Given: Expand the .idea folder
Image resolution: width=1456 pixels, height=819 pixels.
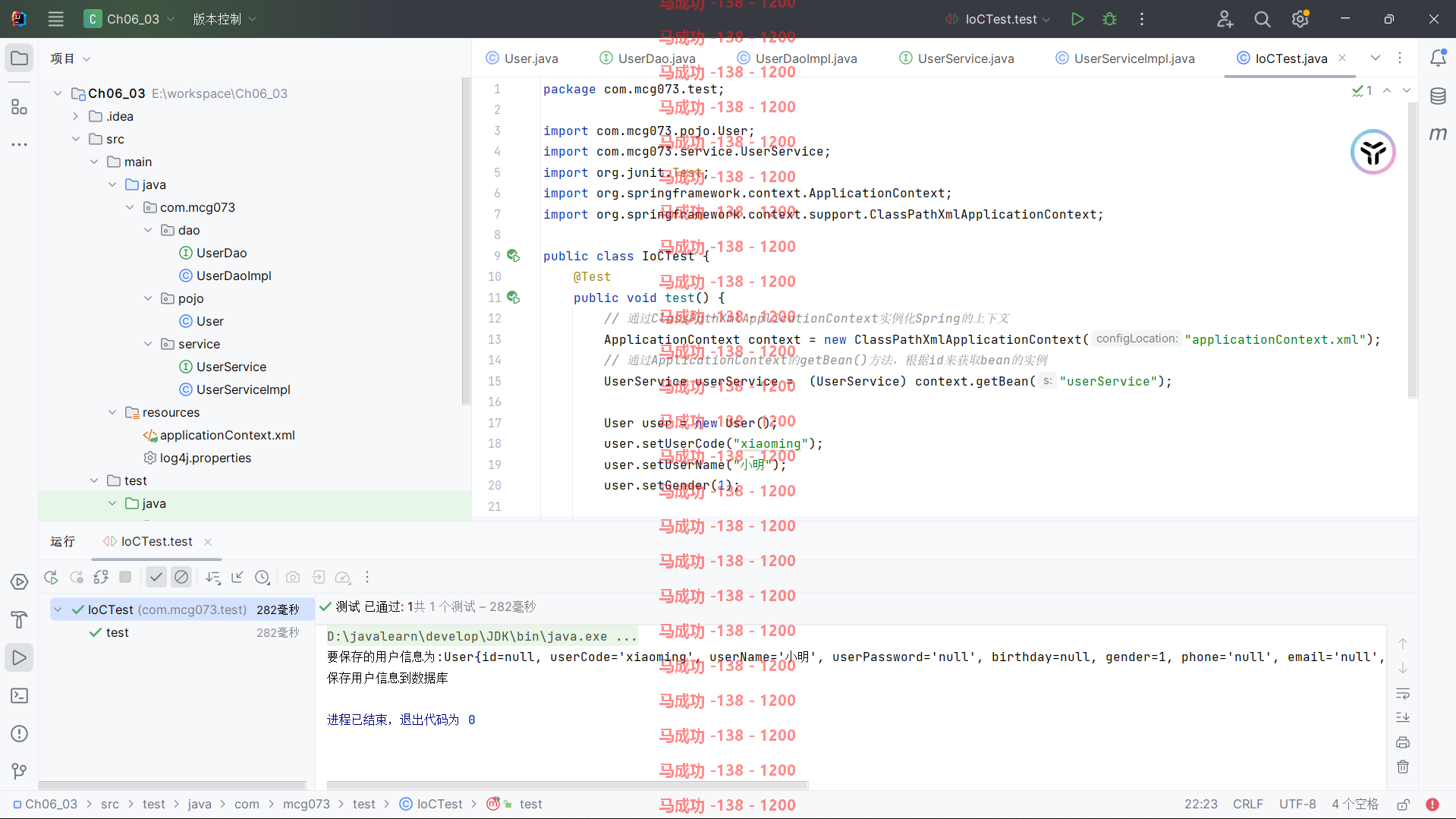Looking at the screenshot, I should 75,116.
